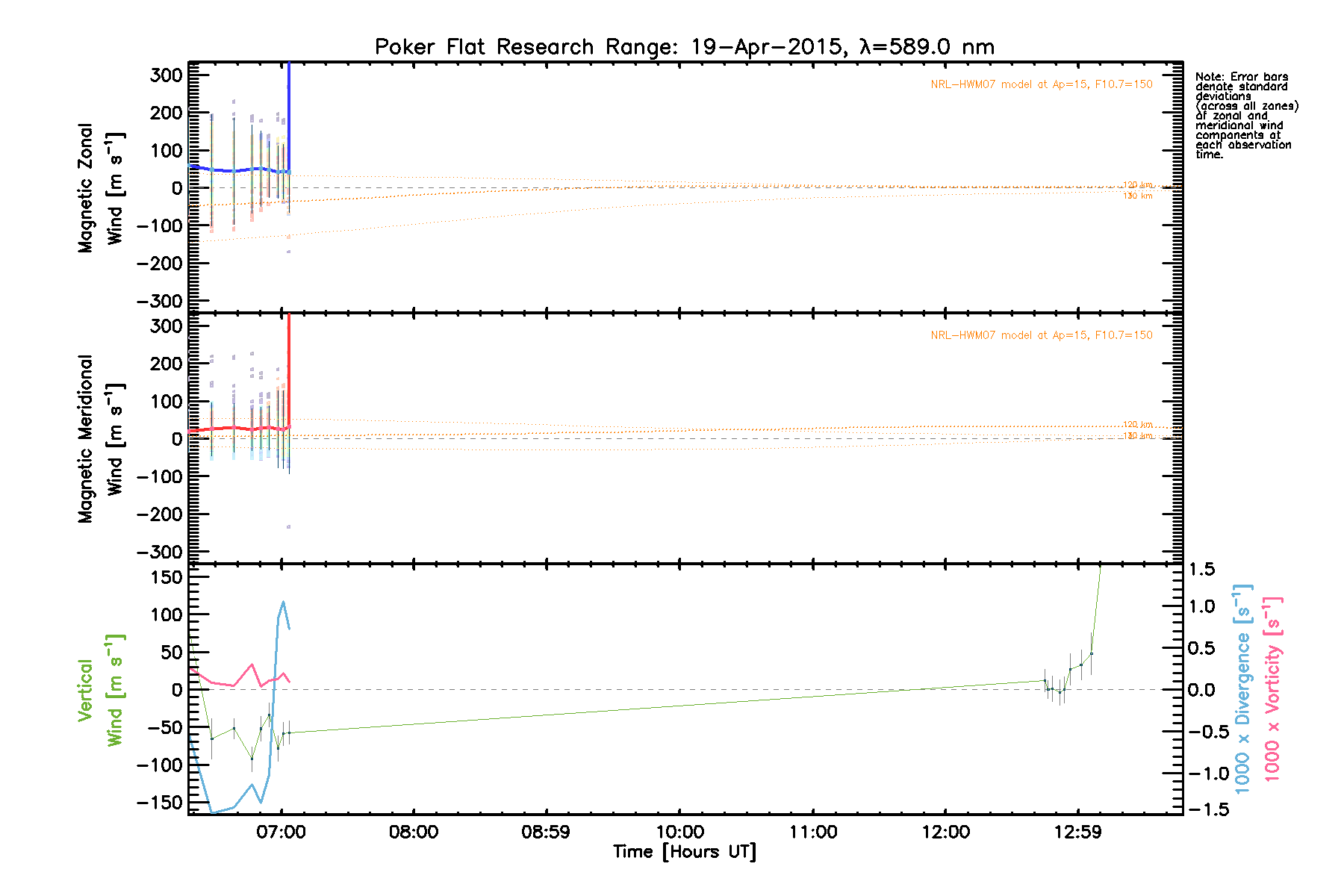
Task: Click the peak of the blue divergence curve
Action: pos(283,602)
